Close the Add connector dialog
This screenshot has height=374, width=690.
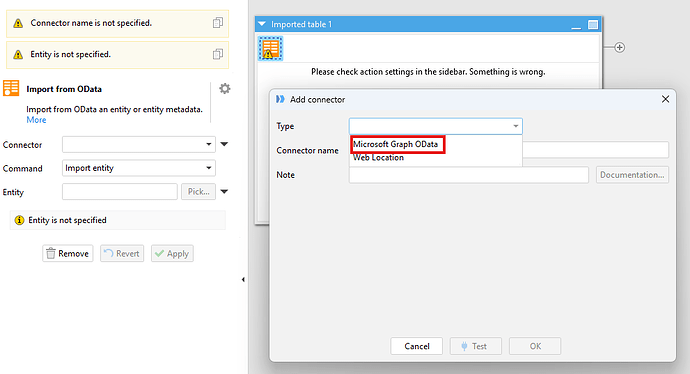665,99
